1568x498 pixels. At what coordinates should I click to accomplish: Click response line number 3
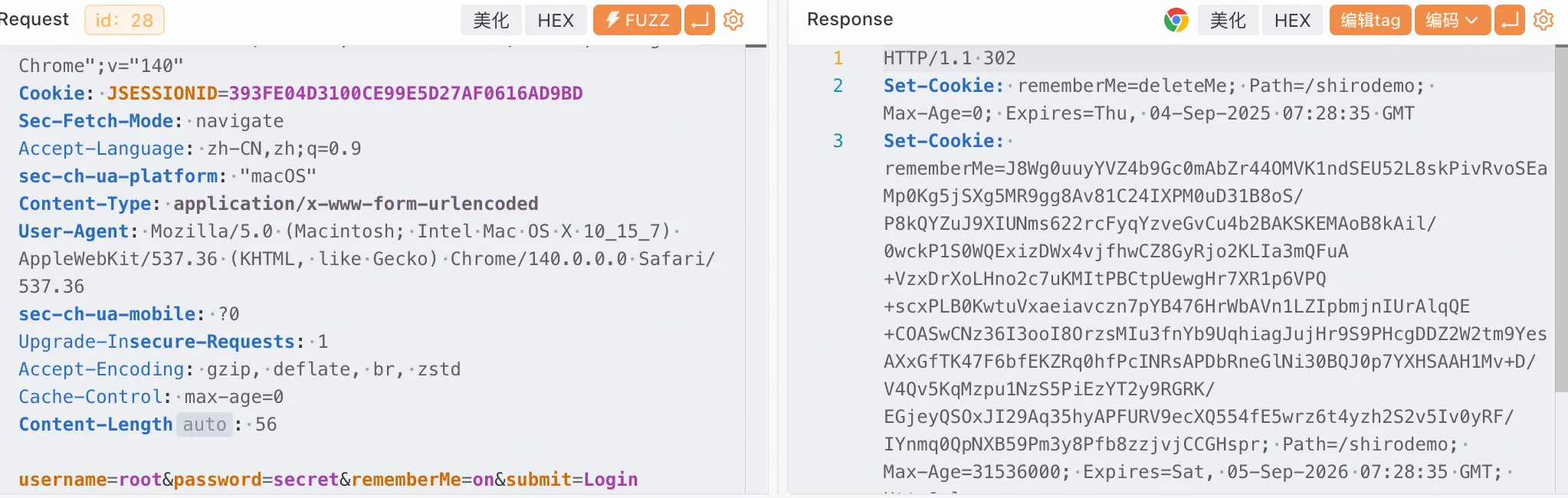pos(838,141)
